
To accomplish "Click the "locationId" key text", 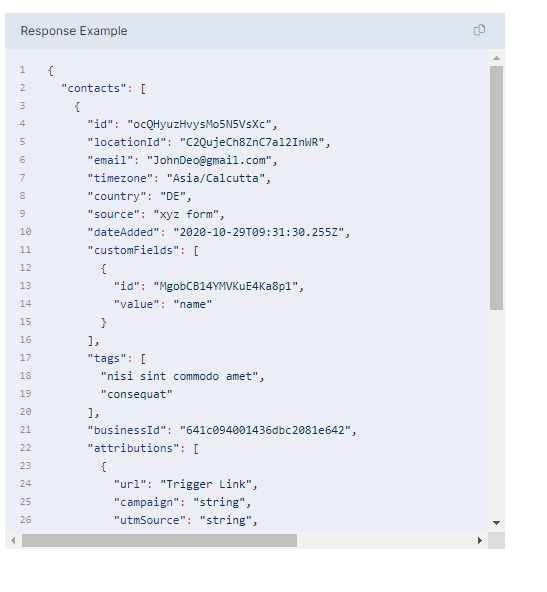I will (x=127, y=142).
